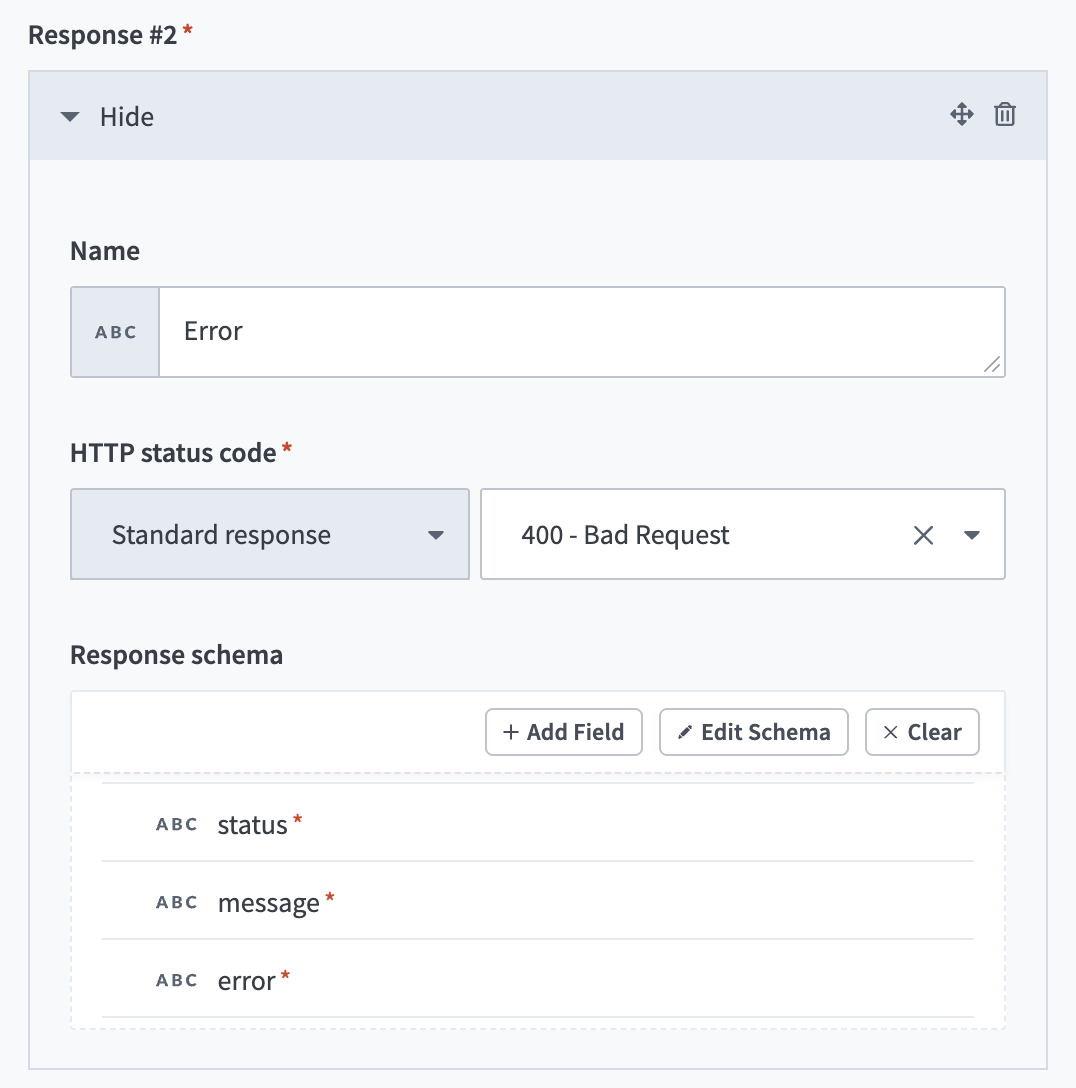The height and width of the screenshot is (1088, 1076).
Task: Click the ABC type icon beside the Name field
Action: coord(114,331)
